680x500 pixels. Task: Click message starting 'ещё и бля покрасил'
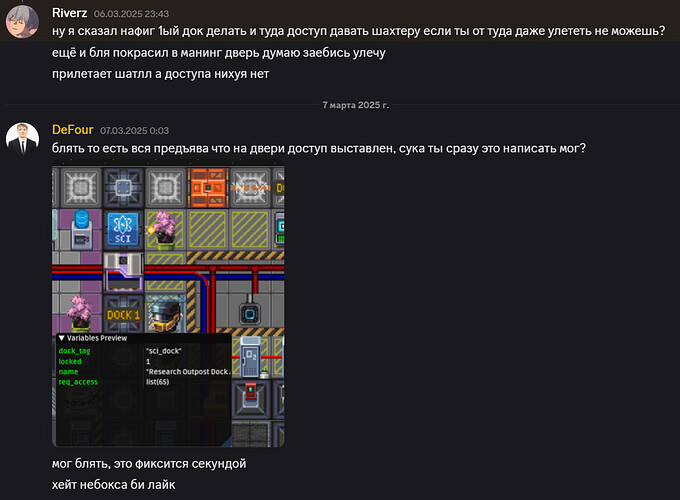pyautogui.click(x=219, y=52)
